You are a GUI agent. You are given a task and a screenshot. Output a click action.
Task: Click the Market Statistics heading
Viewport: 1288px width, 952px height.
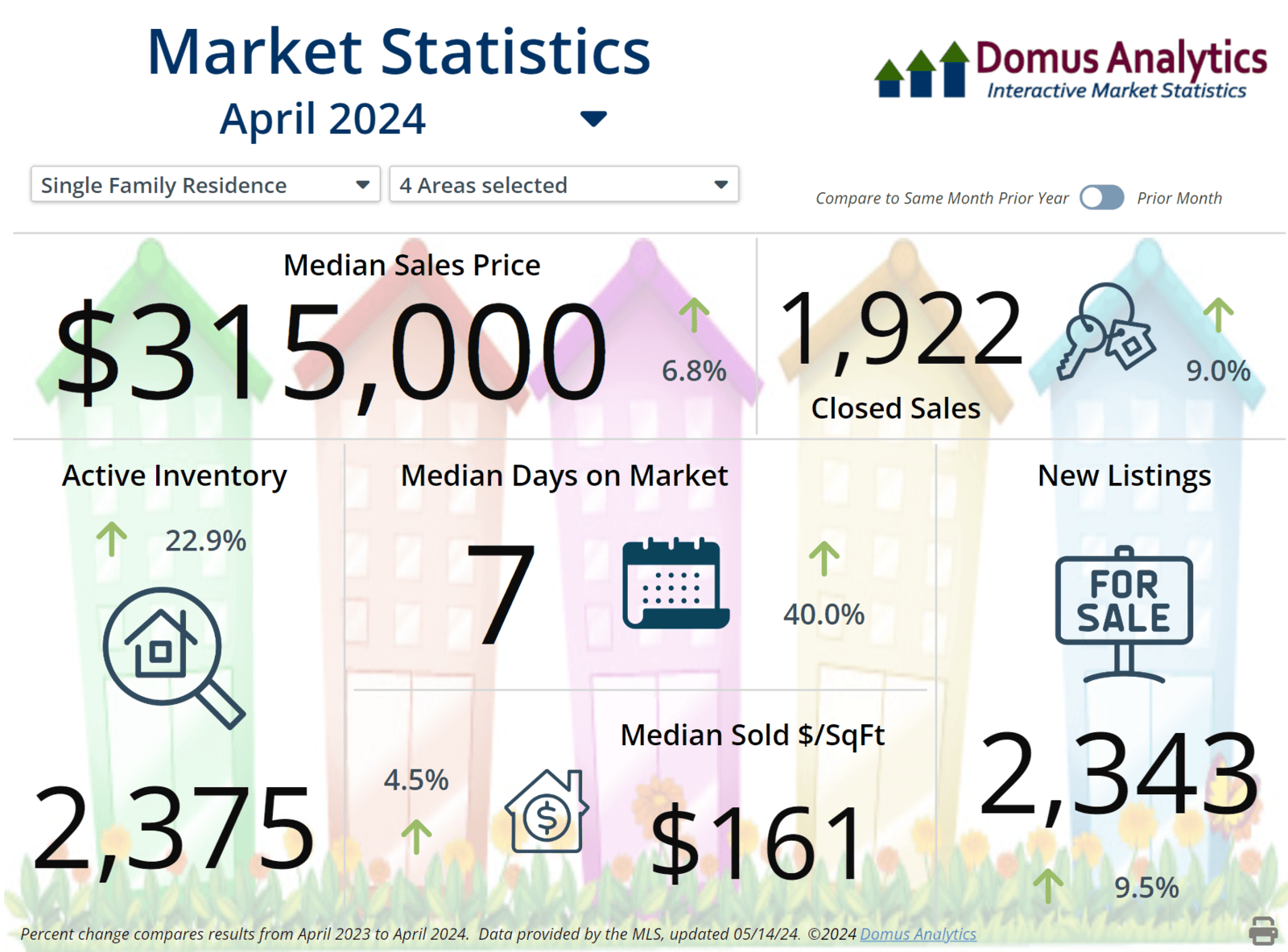pyautogui.click(x=398, y=52)
